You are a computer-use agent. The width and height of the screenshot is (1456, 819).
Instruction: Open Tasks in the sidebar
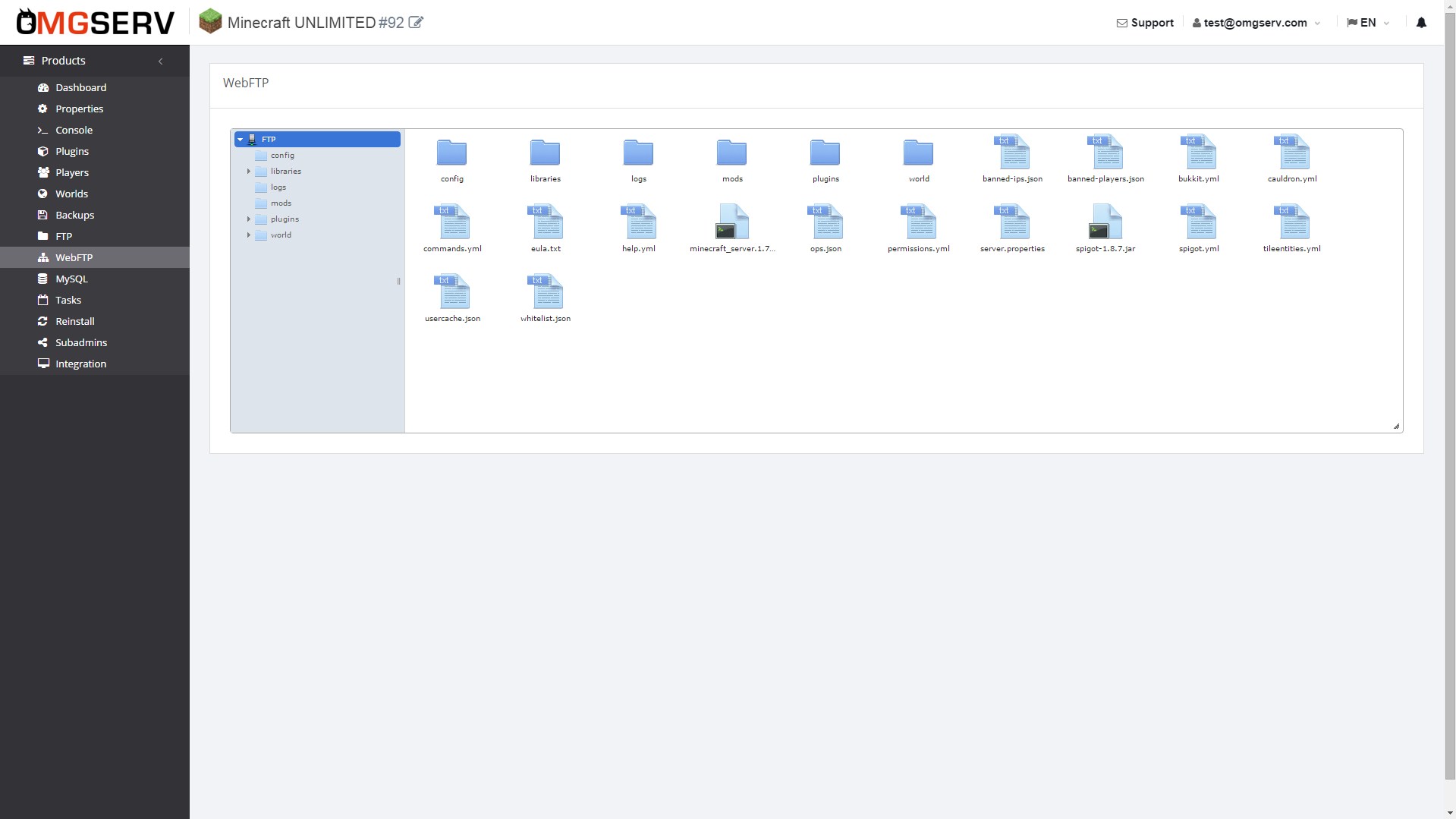point(95,300)
